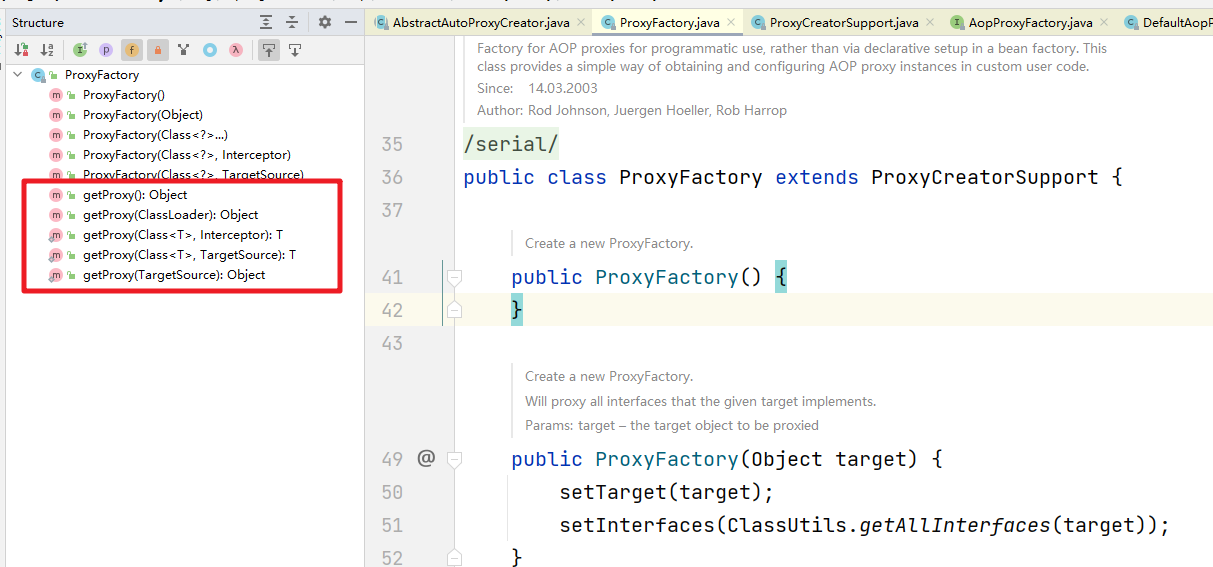1213x567 pixels.
Task: Click ProxyFactory class name on line 36
Action: (691, 177)
